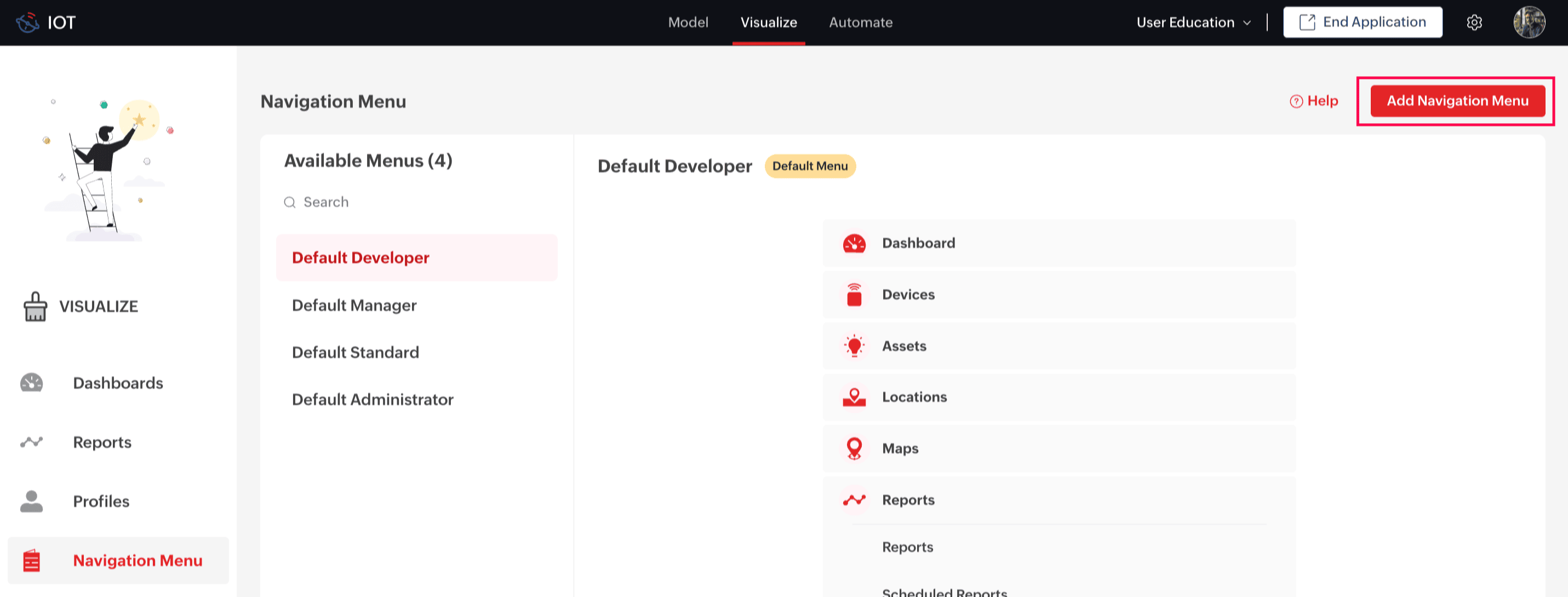This screenshot has width=1568, height=597.
Task: Click the End Application button
Action: click(x=1362, y=22)
